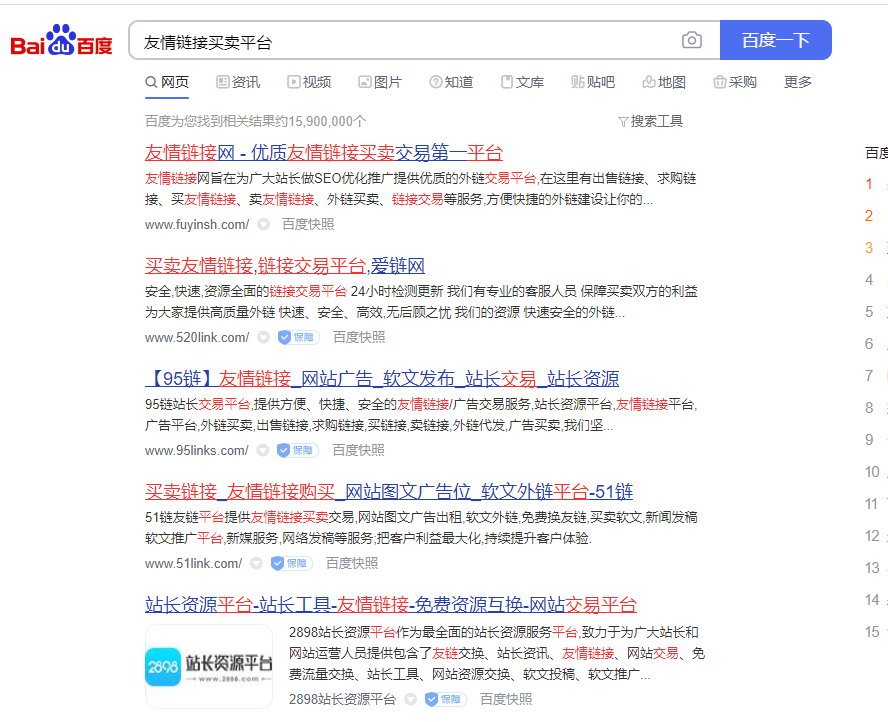
Task: Click 保障 badge for www.520link.com
Action: (x=298, y=337)
